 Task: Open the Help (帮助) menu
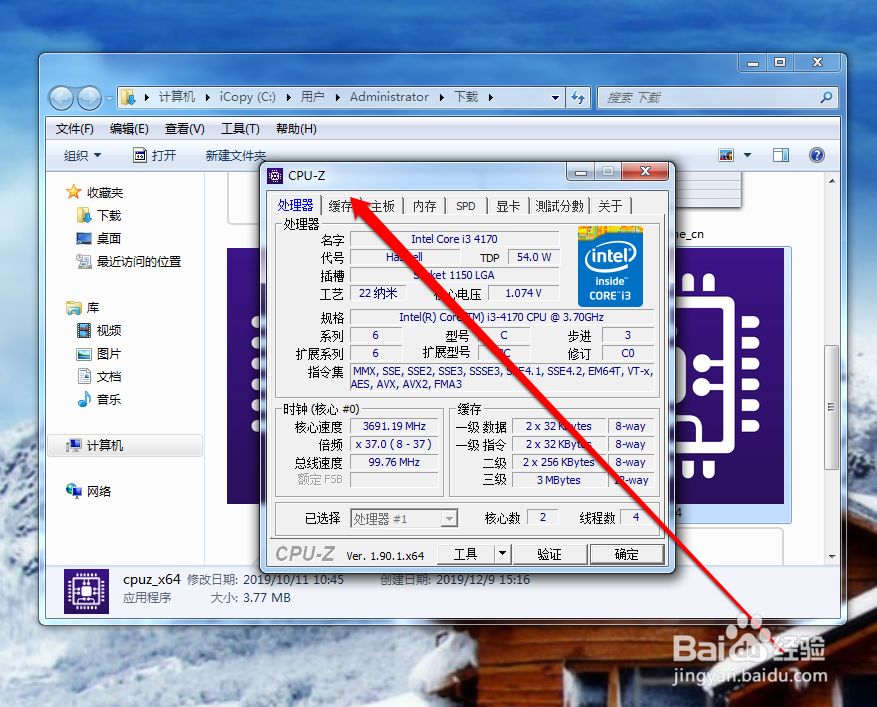coord(296,129)
